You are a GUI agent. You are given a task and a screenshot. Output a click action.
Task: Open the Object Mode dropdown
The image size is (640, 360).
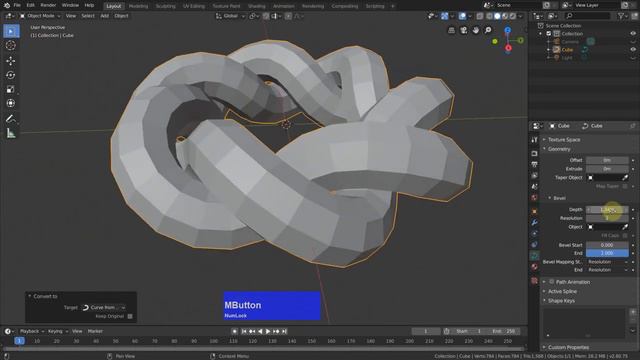click(x=40, y=16)
